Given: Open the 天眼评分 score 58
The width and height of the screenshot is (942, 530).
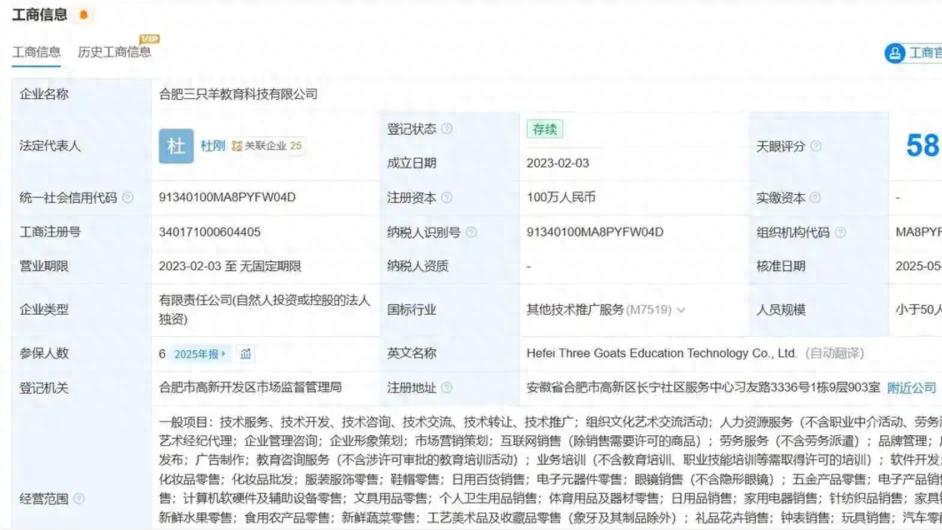Looking at the screenshot, I should pyautogui.click(x=923, y=145).
